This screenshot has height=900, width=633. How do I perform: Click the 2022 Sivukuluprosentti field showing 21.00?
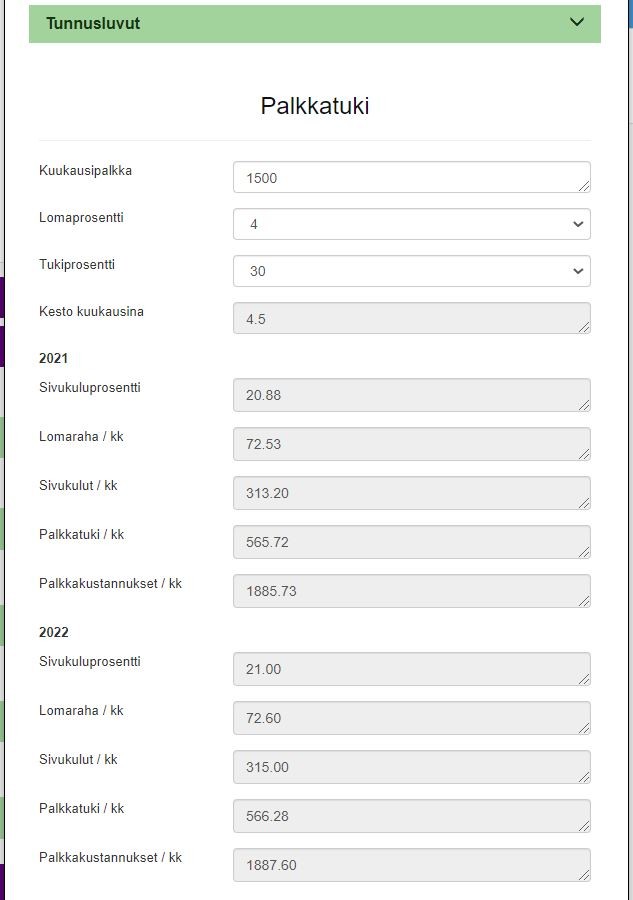(x=411, y=669)
